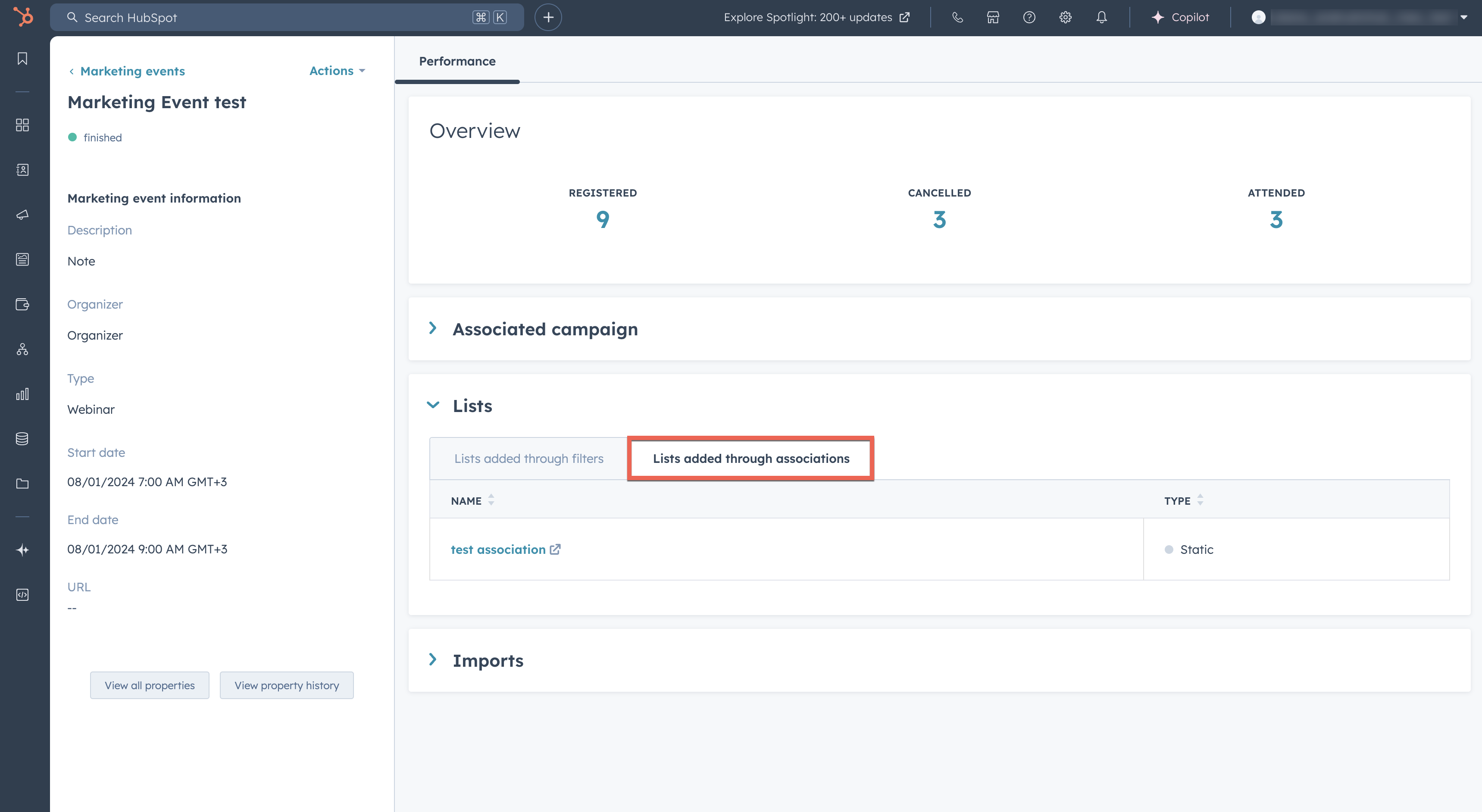The height and width of the screenshot is (812, 1482).
Task: Open the test association list link
Action: point(498,549)
